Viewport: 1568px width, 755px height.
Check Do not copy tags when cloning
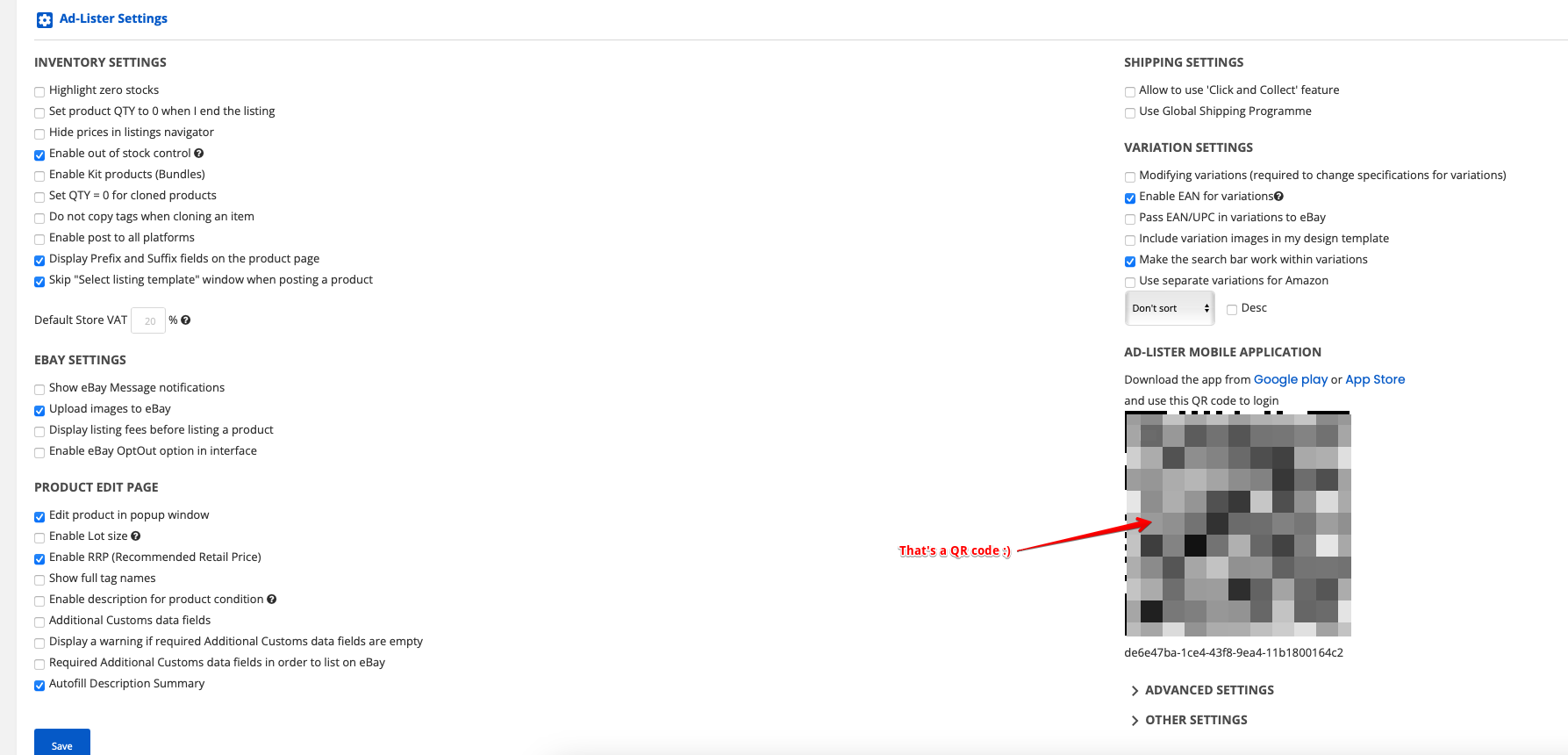(39, 218)
